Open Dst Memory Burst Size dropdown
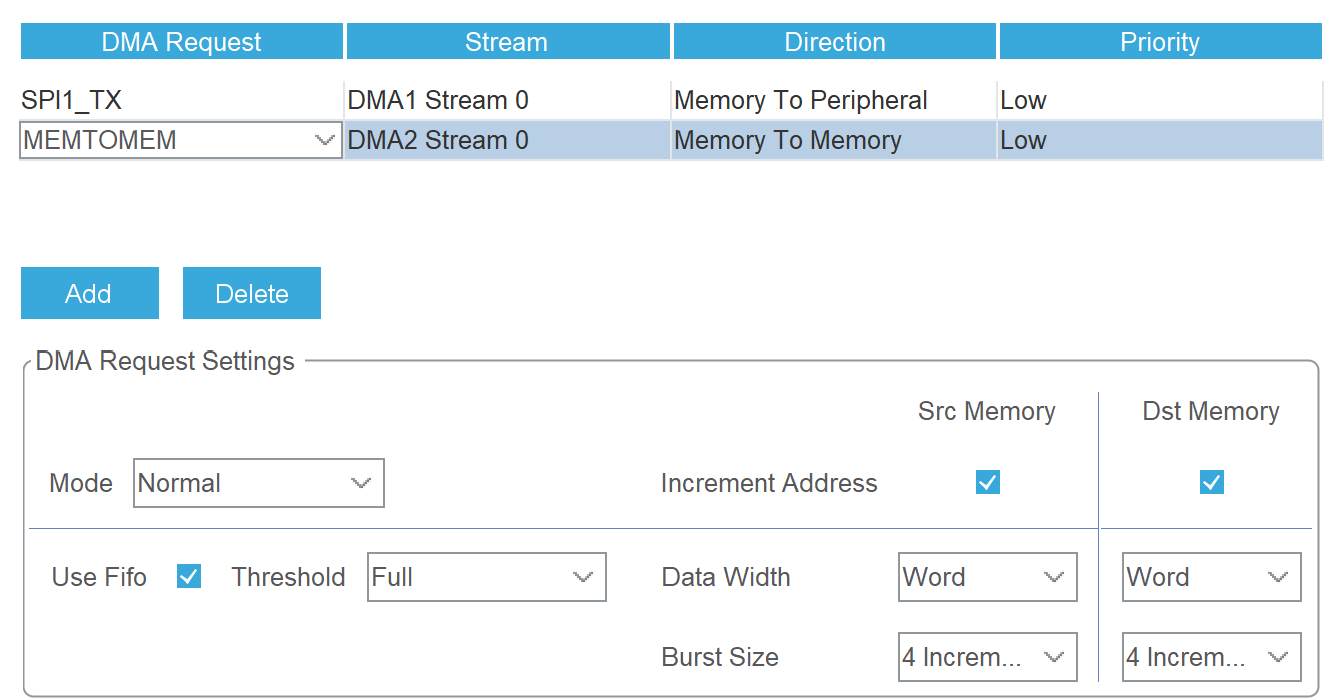 1211,657
